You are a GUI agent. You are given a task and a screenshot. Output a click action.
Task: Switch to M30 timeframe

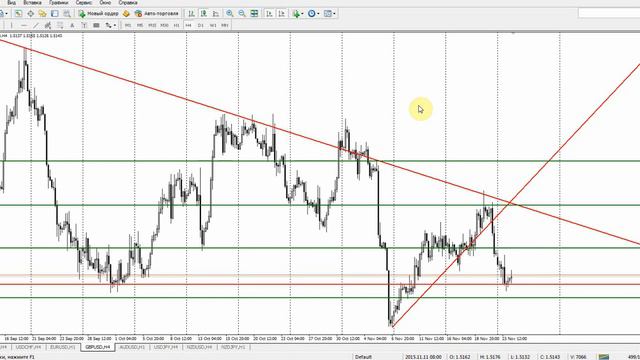pyautogui.click(x=164, y=25)
